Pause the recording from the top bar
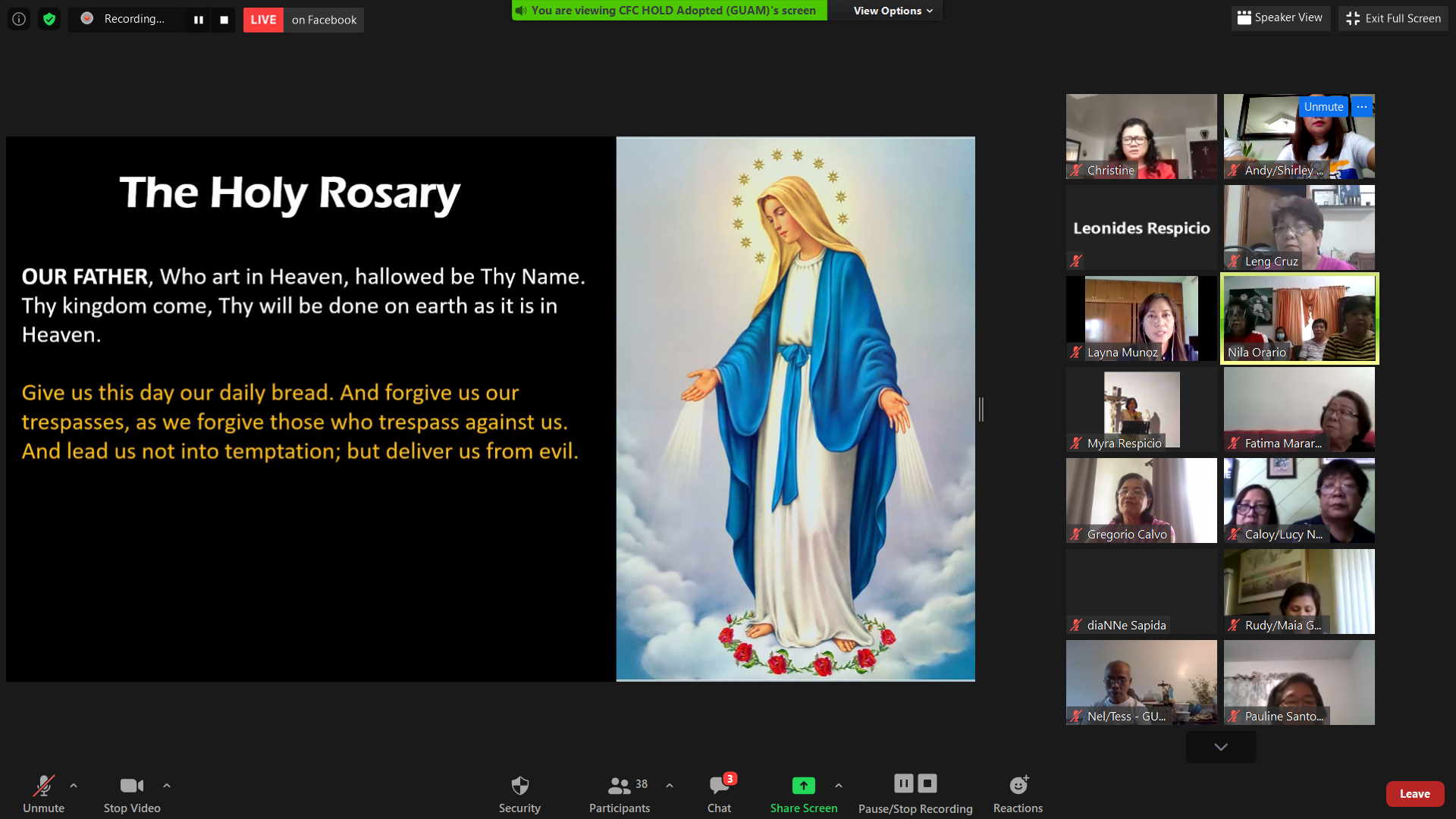This screenshot has height=819, width=1456. pyautogui.click(x=199, y=20)
